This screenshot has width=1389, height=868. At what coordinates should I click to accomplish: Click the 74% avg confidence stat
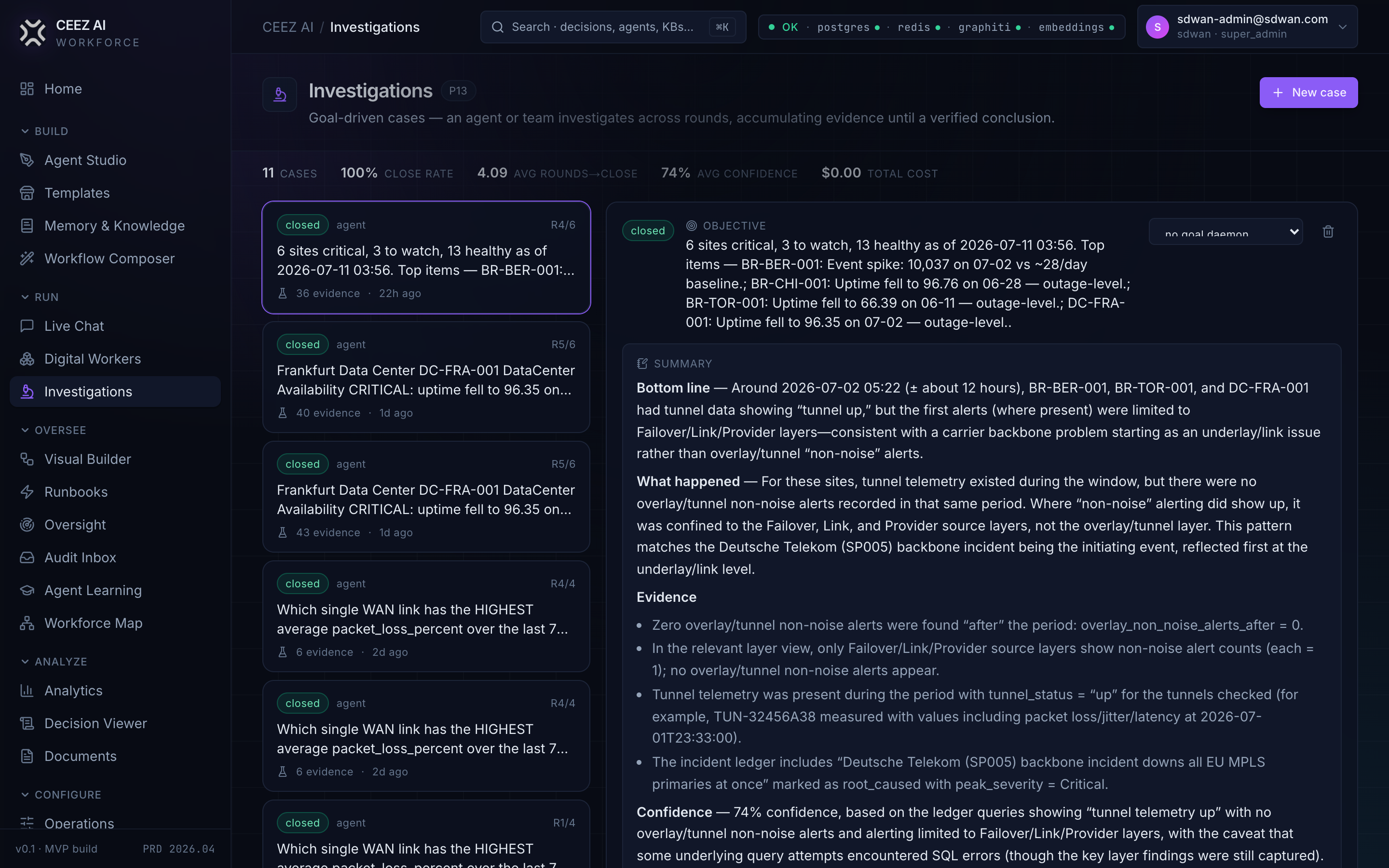[x=729, y=173]
